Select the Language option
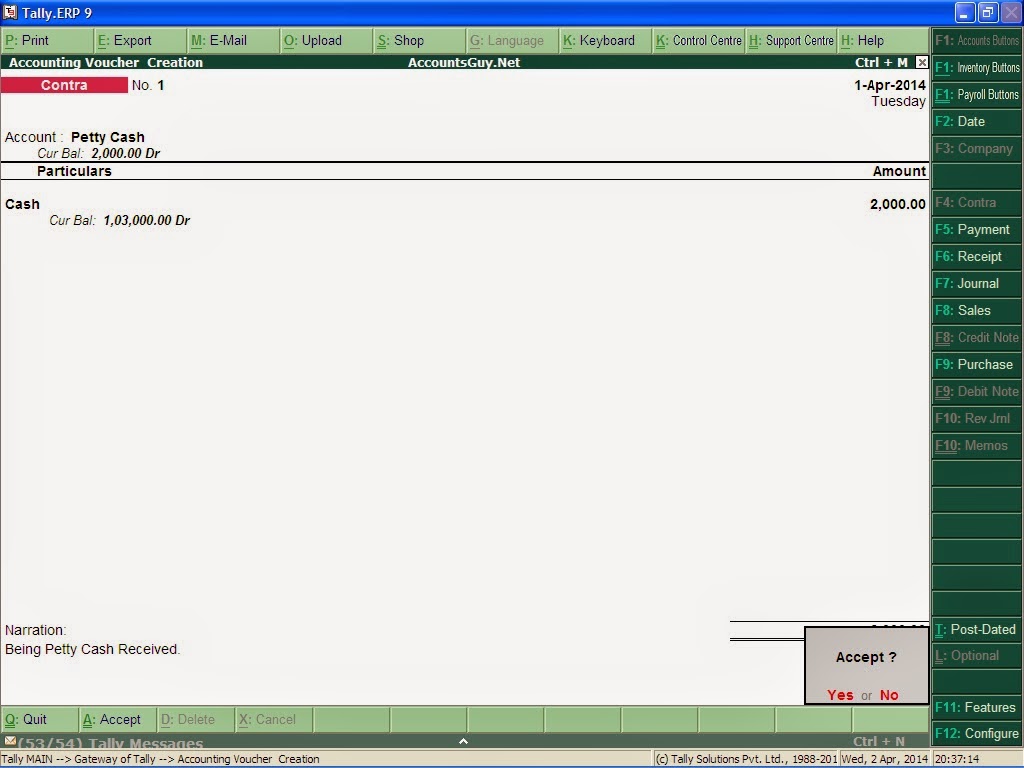Image resolution: width=1024 pixels, height=768 pixels. (x=512, y=40)
